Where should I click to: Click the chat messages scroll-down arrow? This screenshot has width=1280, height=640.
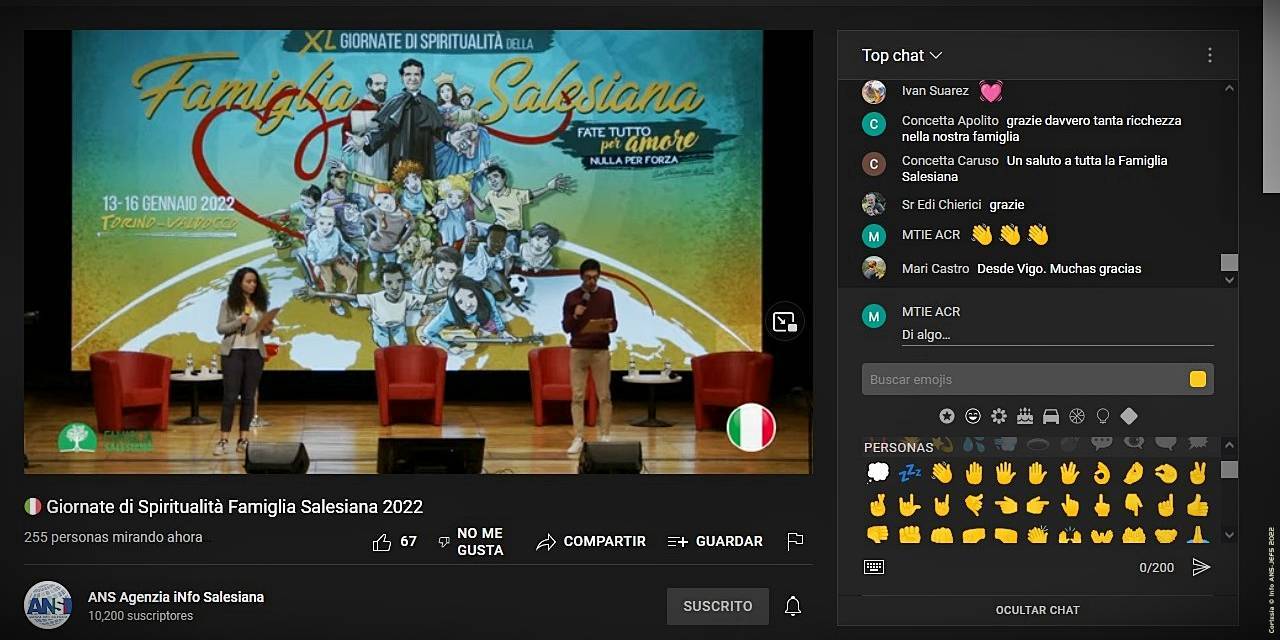tap(1229, 280)
